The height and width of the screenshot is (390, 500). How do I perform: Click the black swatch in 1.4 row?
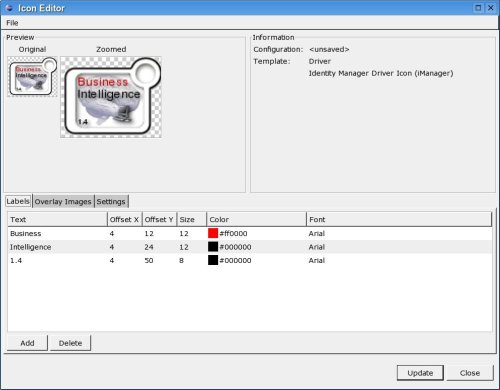pyautogui.click(x=213, y=260)
